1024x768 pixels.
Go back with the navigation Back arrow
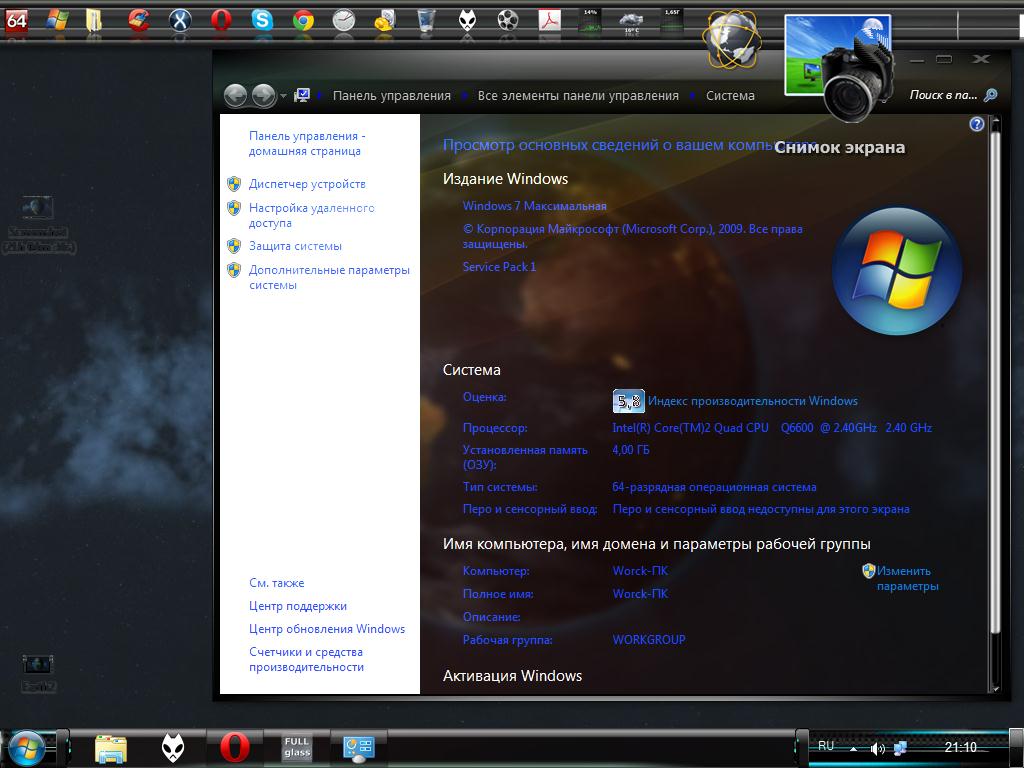[235, 95]
